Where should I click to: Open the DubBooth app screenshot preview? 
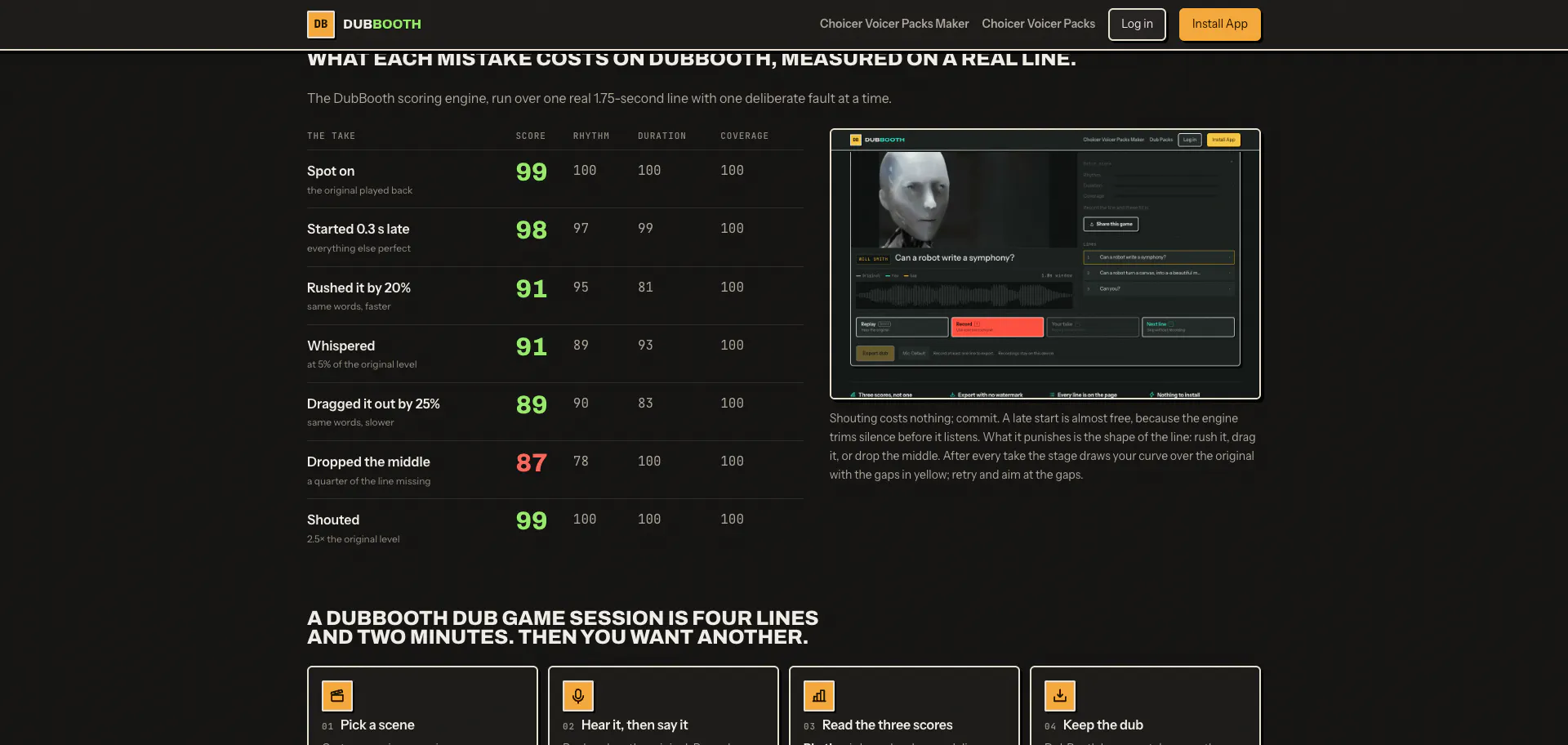click(x=1045, y=264)
